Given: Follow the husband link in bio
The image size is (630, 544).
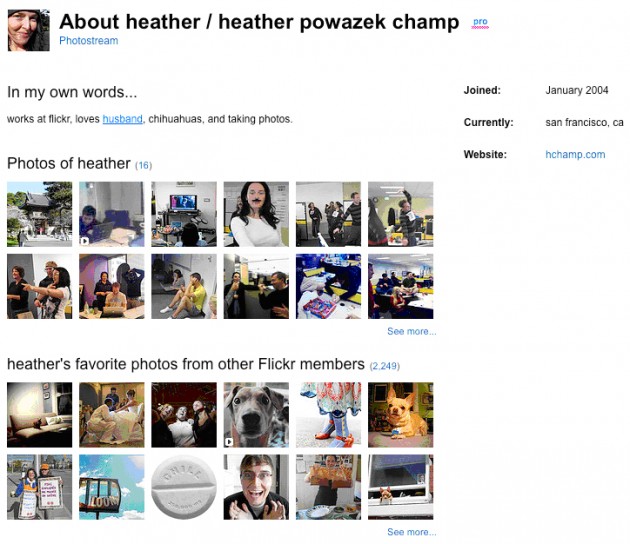Looking at the screenshot, I should click(x=123, y=119).
